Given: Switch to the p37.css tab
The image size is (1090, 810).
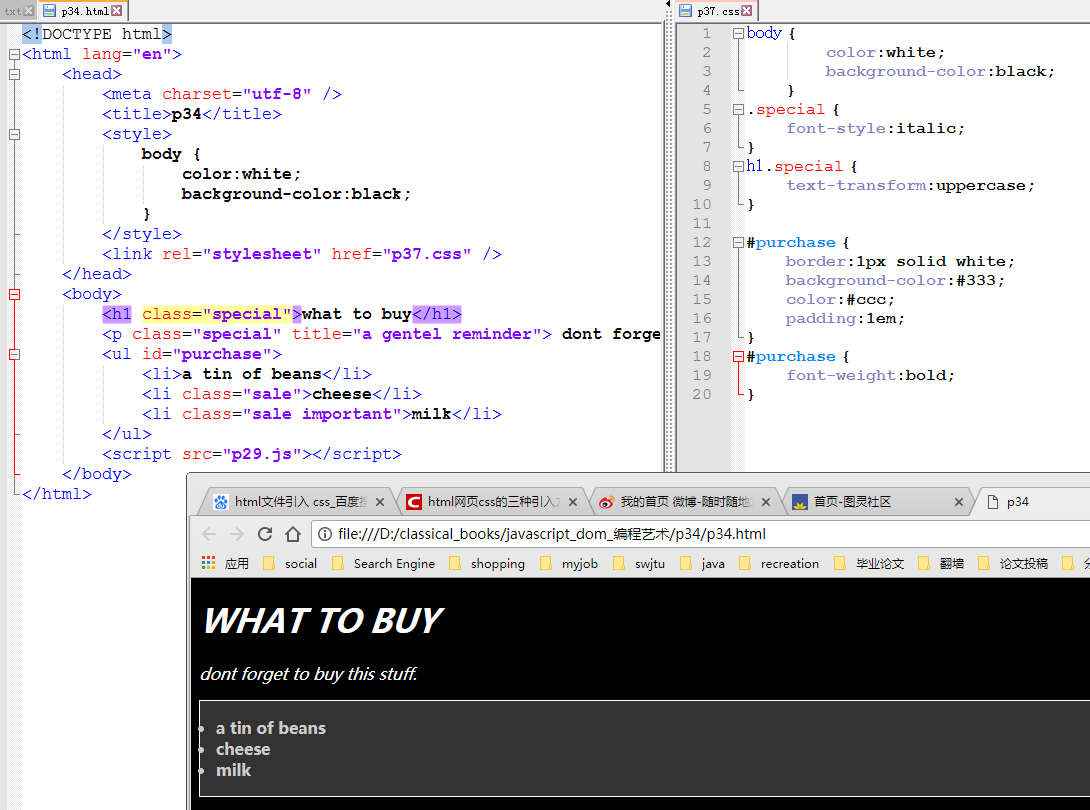Looking at the screenshot, I should 717,11.
